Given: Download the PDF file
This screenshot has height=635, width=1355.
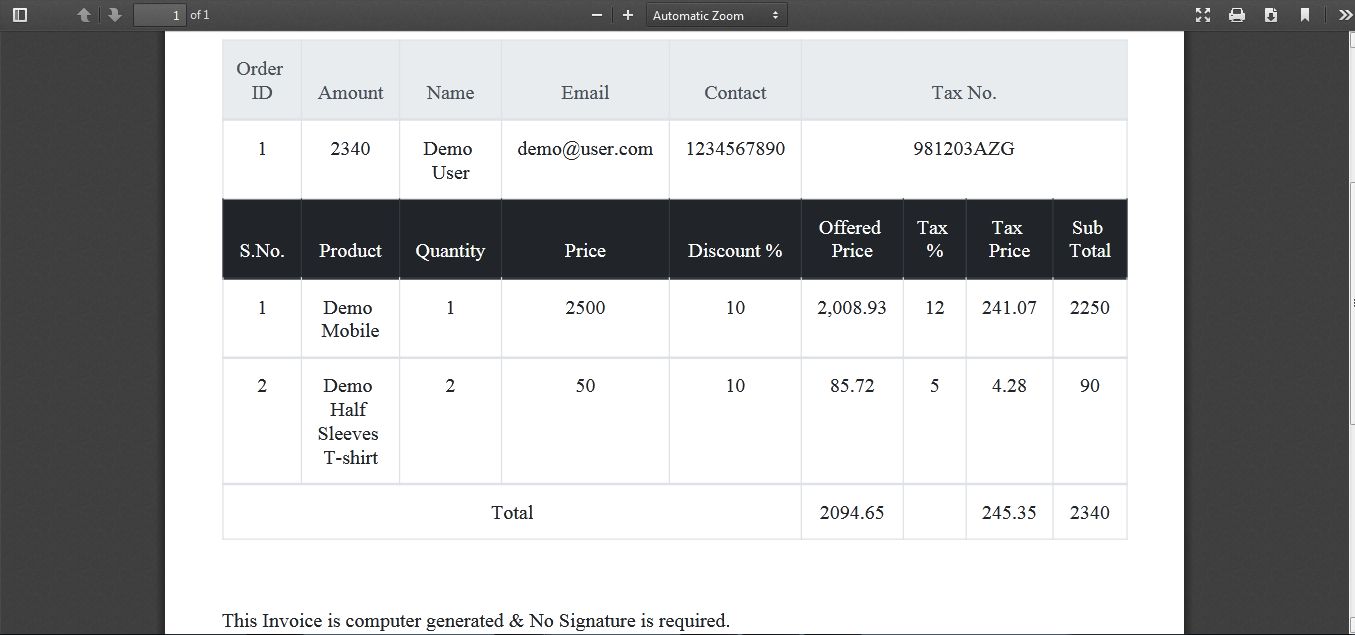Looking at the screenshot, I should pyautogui.click(x=1271, y=15).
